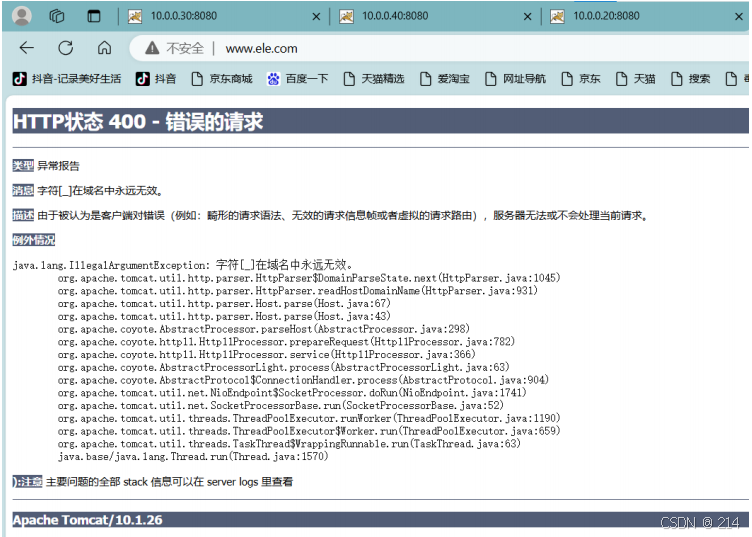Click the readHostDomainName stack line

[297, 291]
